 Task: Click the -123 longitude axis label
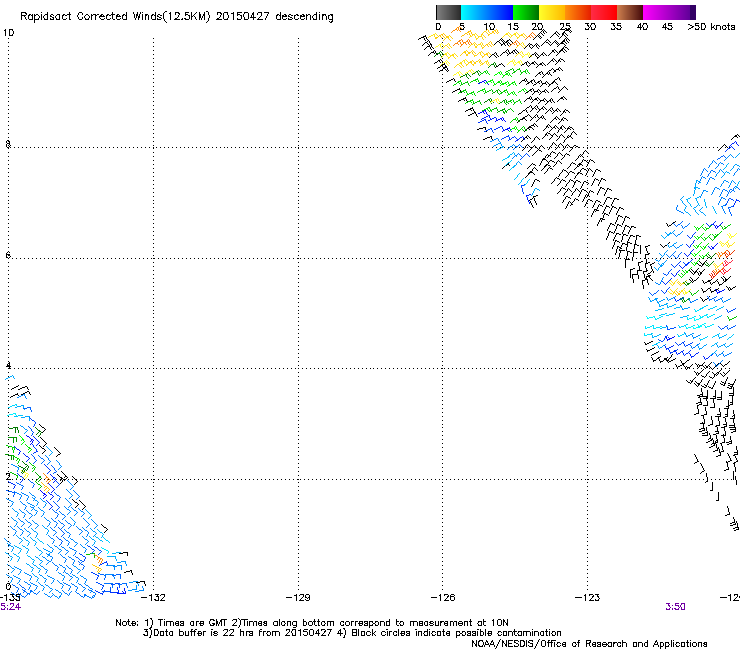587,598
